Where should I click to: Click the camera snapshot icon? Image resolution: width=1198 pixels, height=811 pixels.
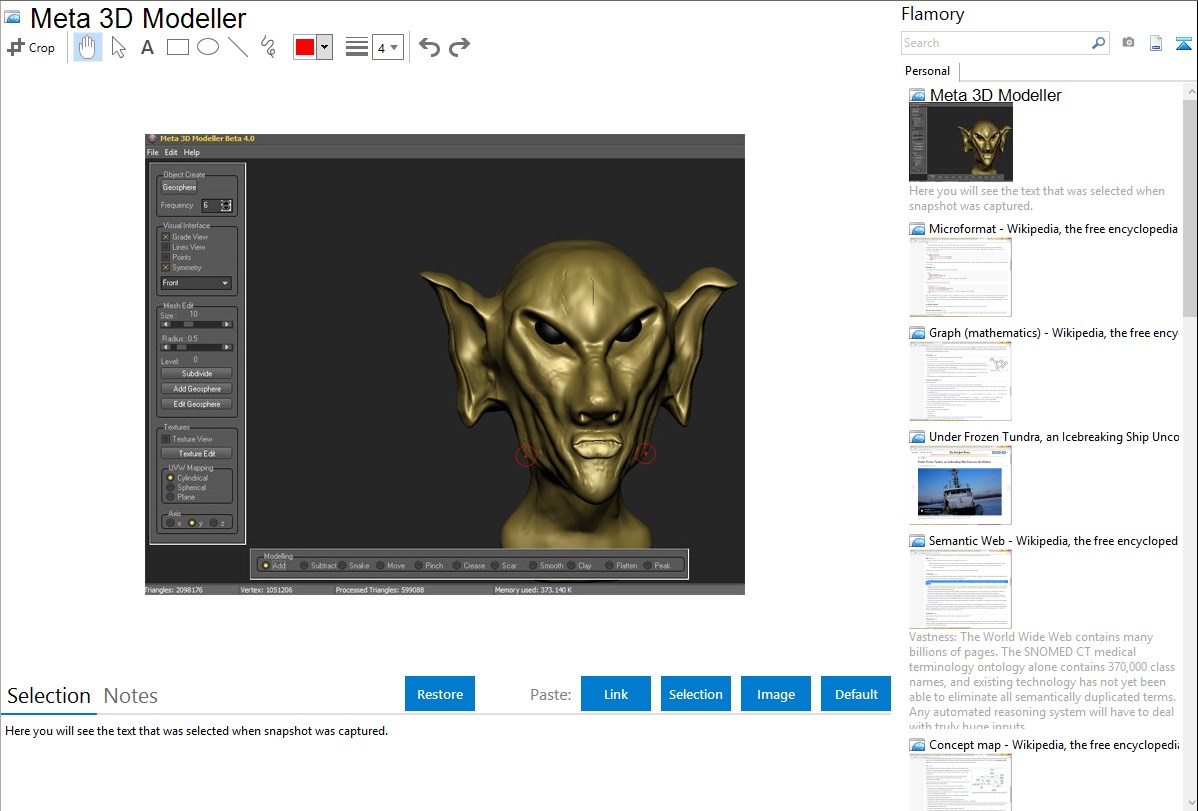(x=1128, y=43)
